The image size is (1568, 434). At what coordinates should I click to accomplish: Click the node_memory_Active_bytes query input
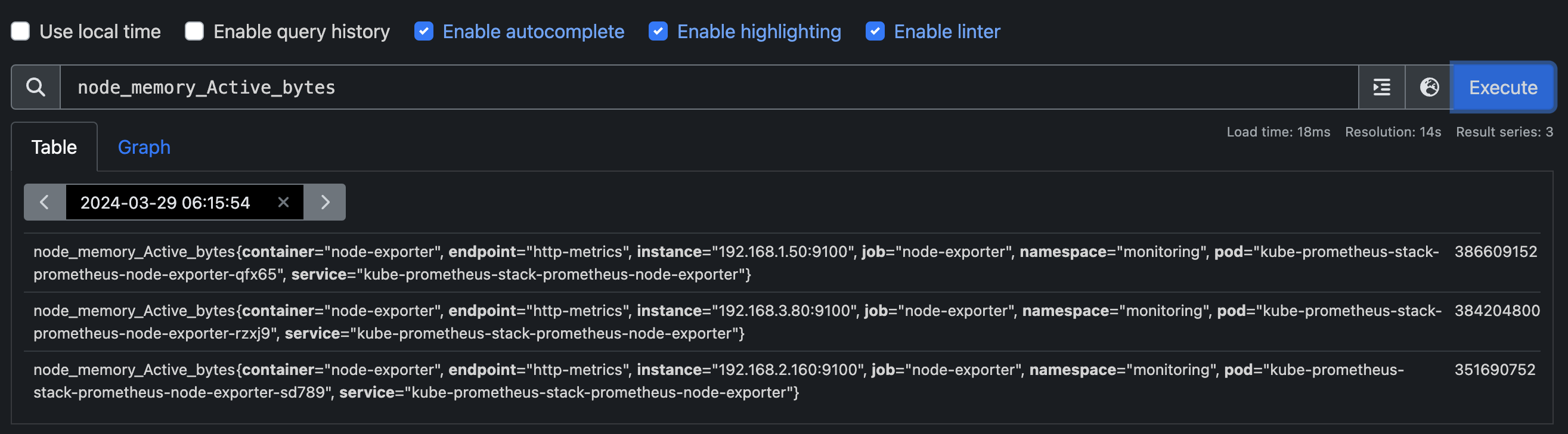706,87
